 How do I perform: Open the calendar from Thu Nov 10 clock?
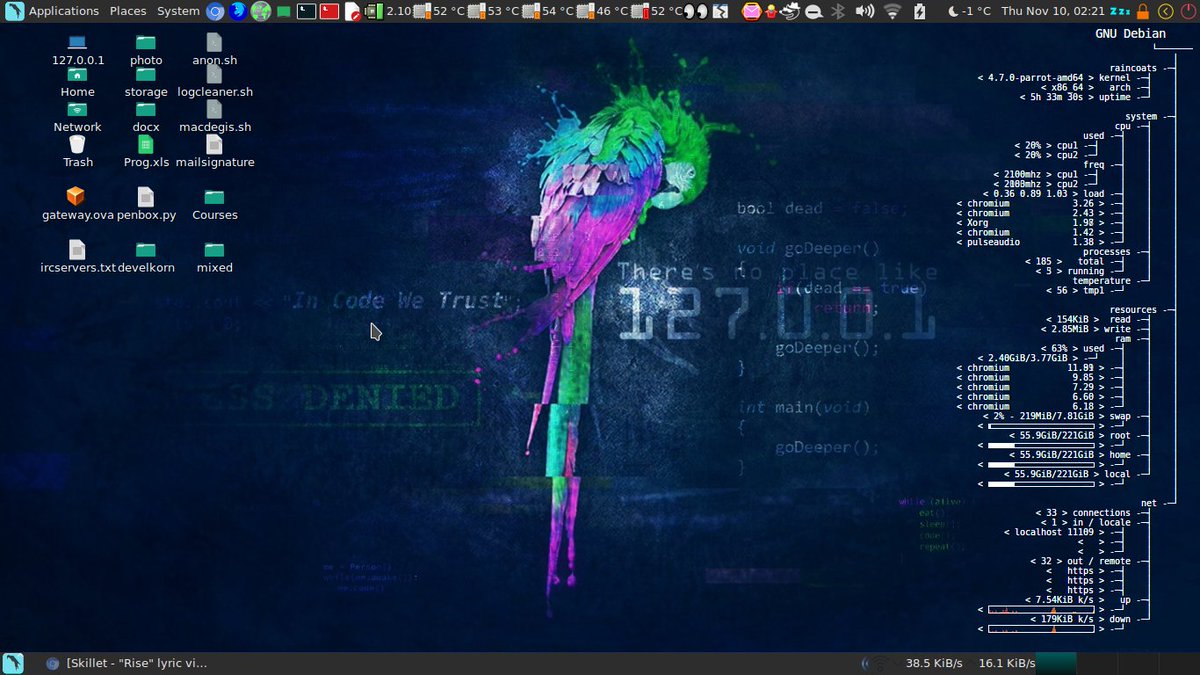point(1053,11)
